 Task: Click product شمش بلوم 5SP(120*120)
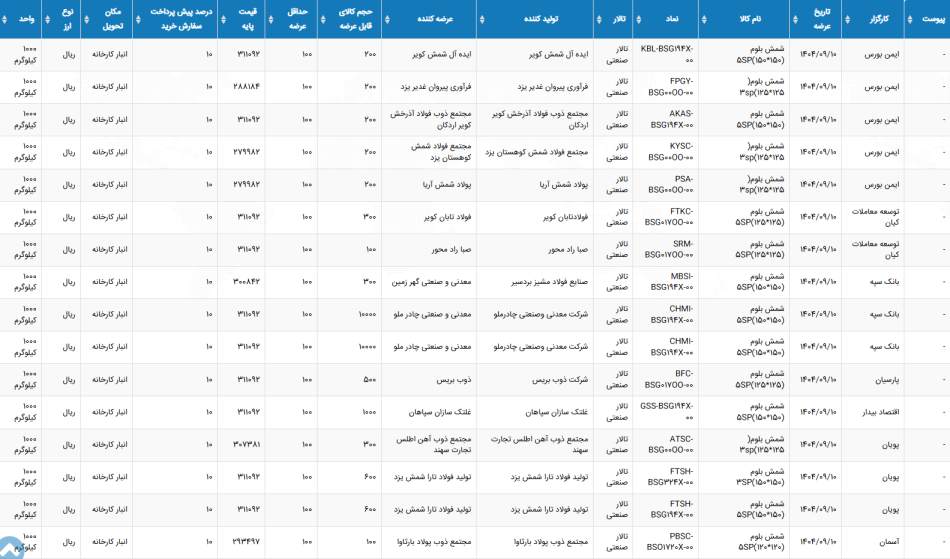click(x=760, y=542)
